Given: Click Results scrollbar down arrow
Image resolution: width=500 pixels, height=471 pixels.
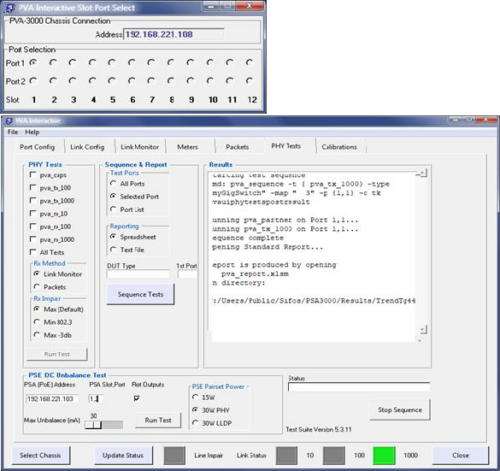Looking at the screenshot, I should pyautogui.click(x=423, y=330).
